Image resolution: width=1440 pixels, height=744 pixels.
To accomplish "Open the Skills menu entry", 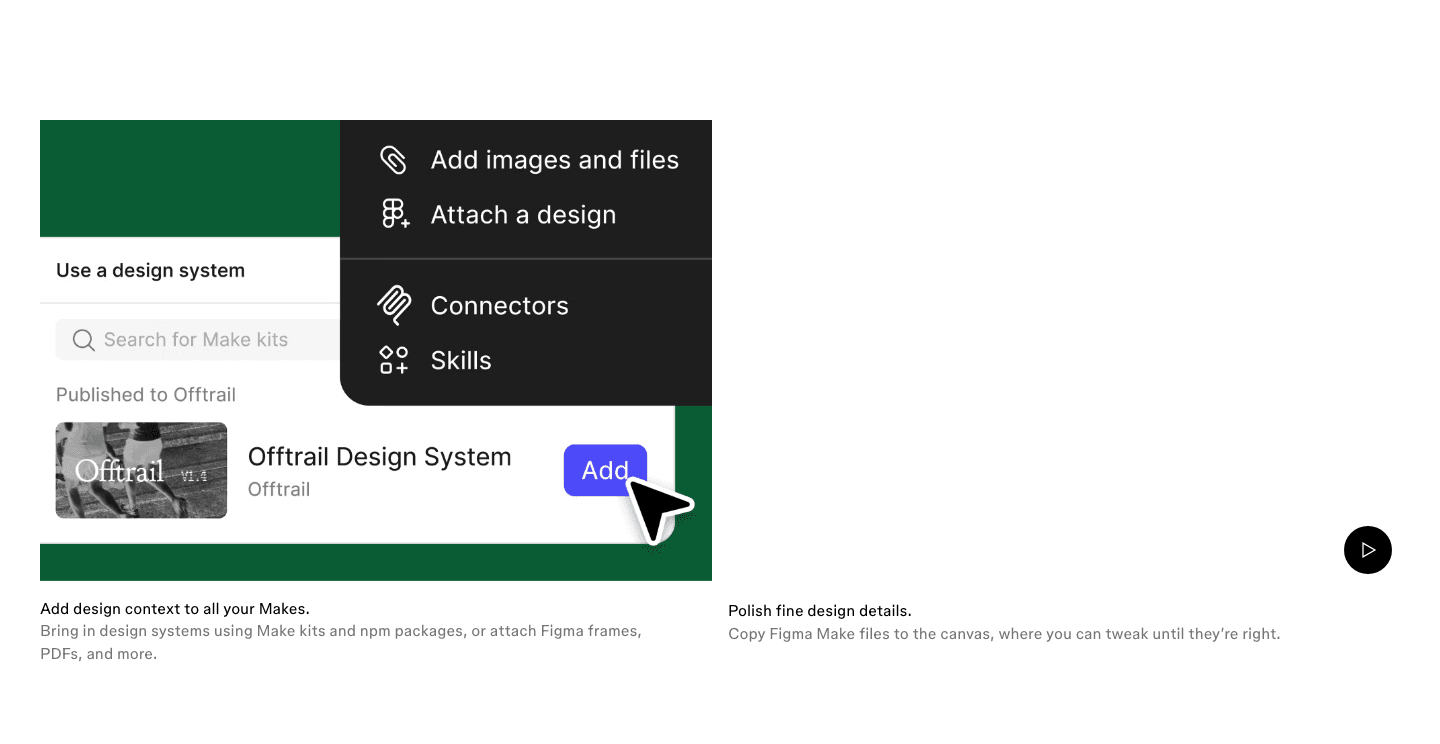I will point(461,361).
